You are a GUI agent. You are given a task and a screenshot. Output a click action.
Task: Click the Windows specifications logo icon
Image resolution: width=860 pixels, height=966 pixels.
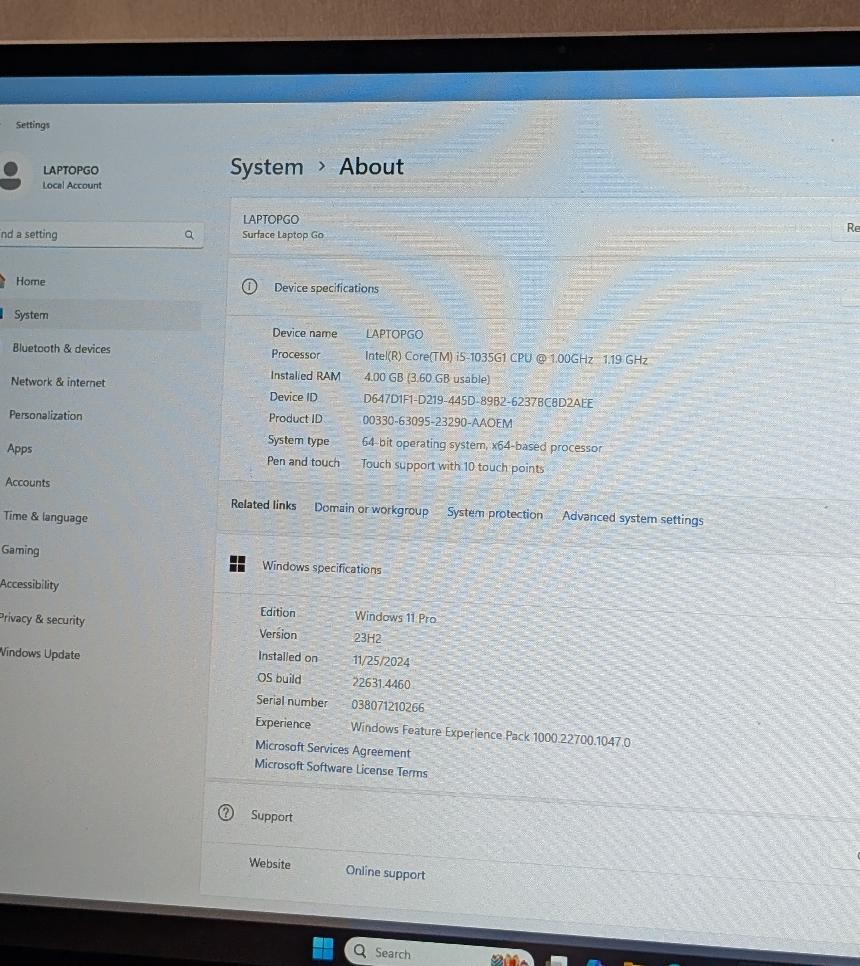[x=238, y=565]
